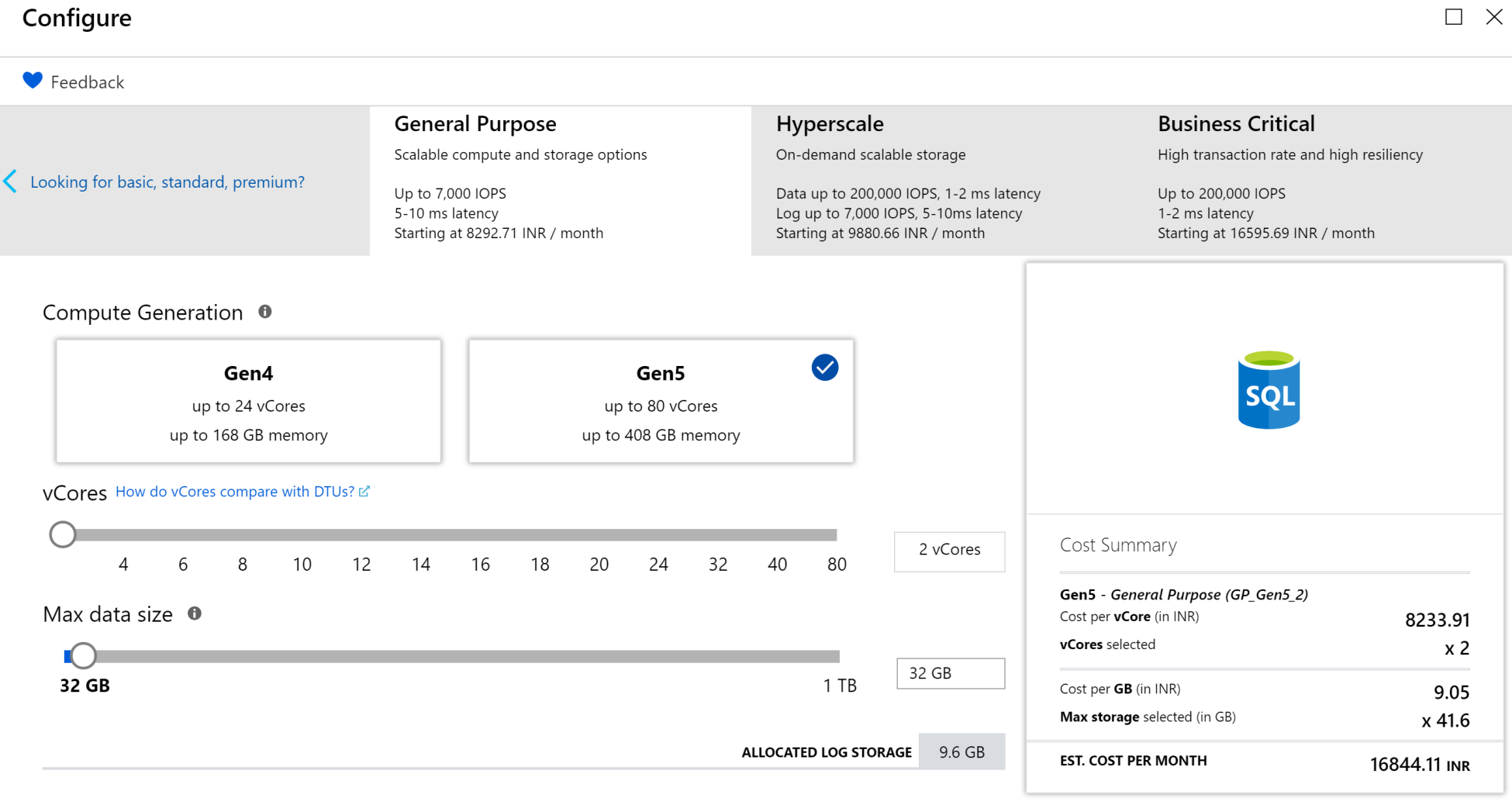1512x805 pixels.
Task: Open the Compute Generation info tooltip icon
Action: pos(265,312)
